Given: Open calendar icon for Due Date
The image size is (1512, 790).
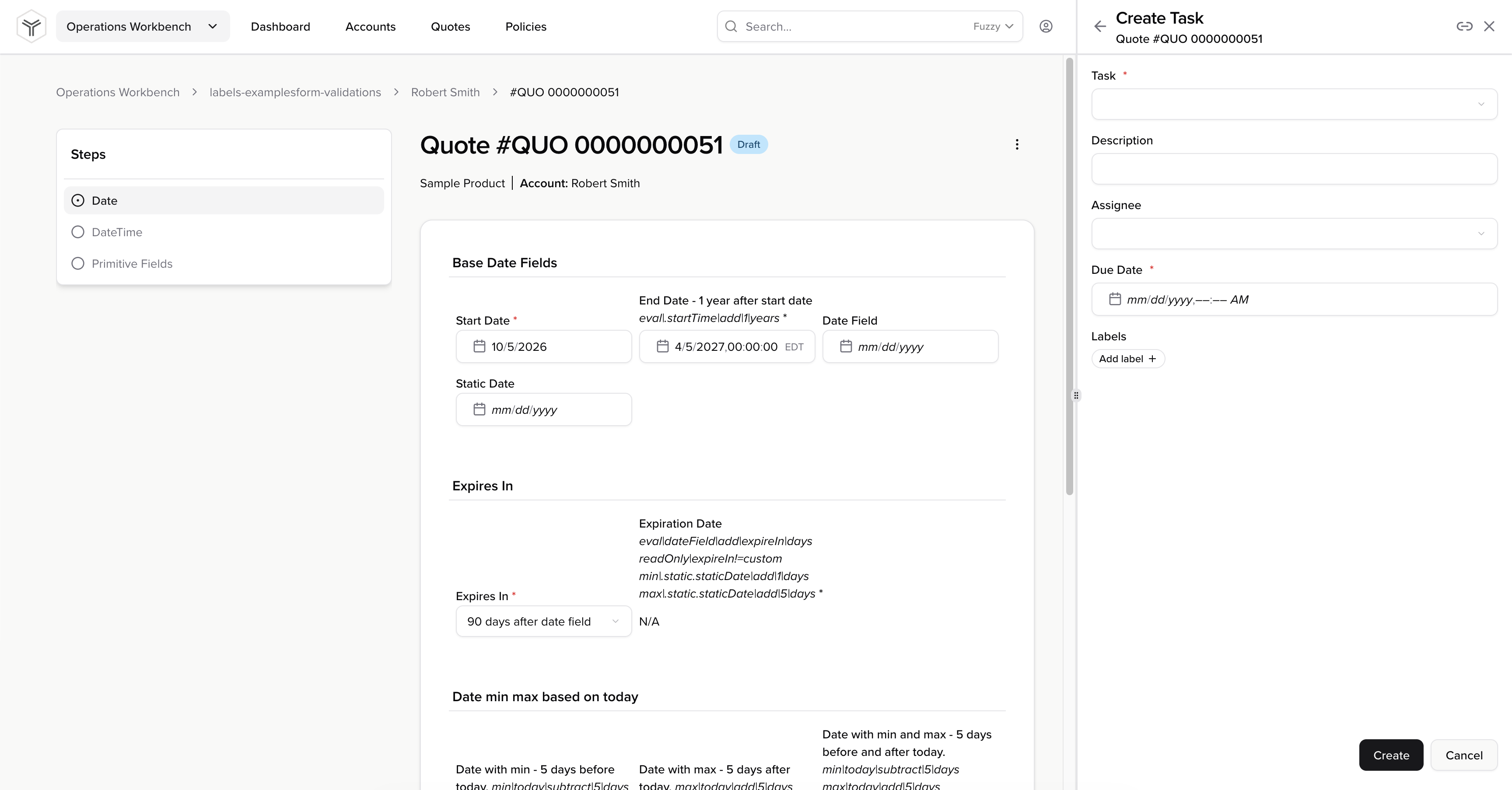Looking at the screenshot, I should (x=1115, y=299).
